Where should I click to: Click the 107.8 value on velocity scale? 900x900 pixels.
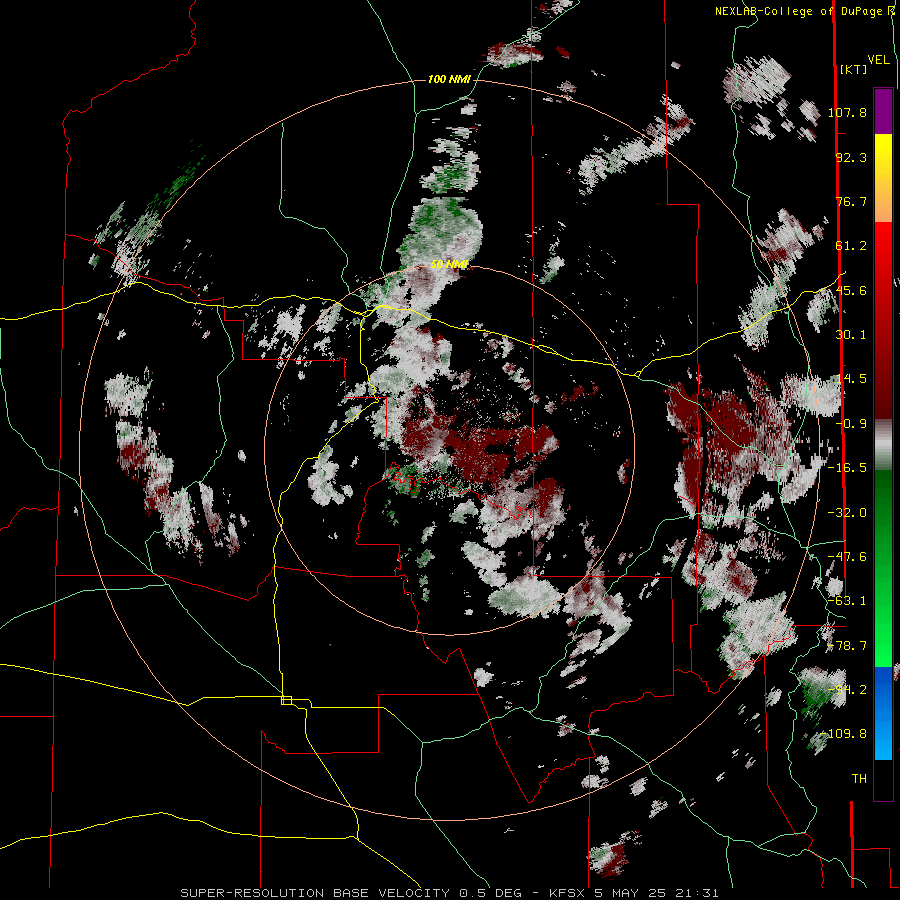pos(847,112)
